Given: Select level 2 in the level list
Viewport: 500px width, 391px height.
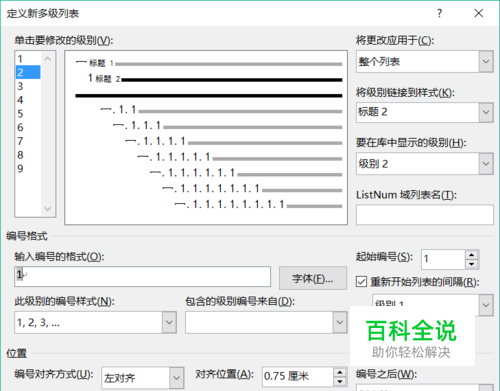Looking at the screenshot, I should [x=28, y=72].
